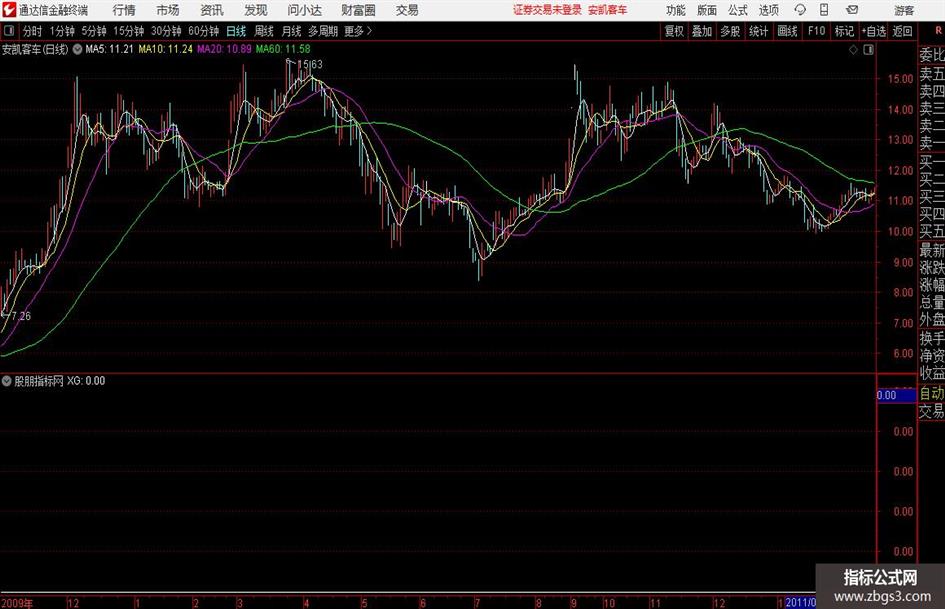The image size is (945, 609).
Task: Click the MA60: 11.58 label
Action: click(283, 49)
